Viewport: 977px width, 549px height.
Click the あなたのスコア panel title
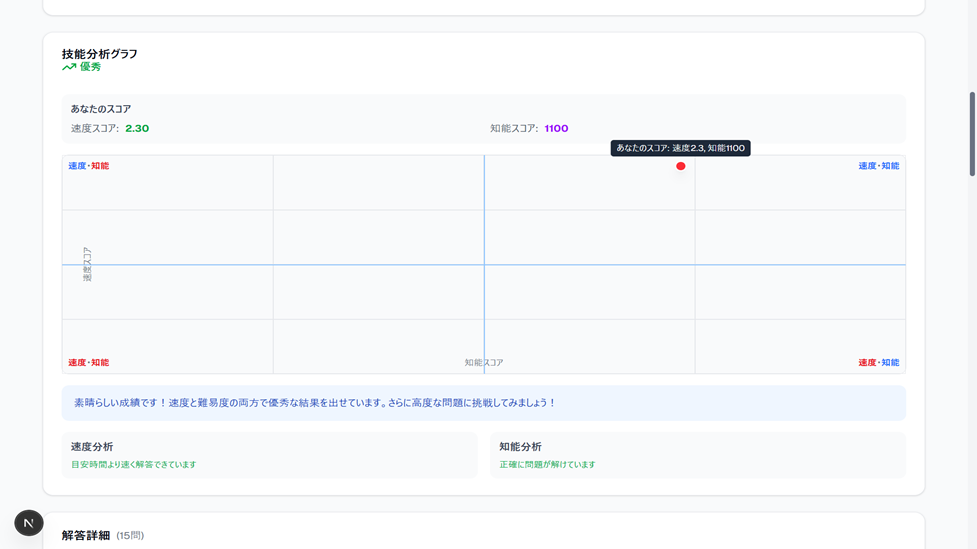(101, 109)
